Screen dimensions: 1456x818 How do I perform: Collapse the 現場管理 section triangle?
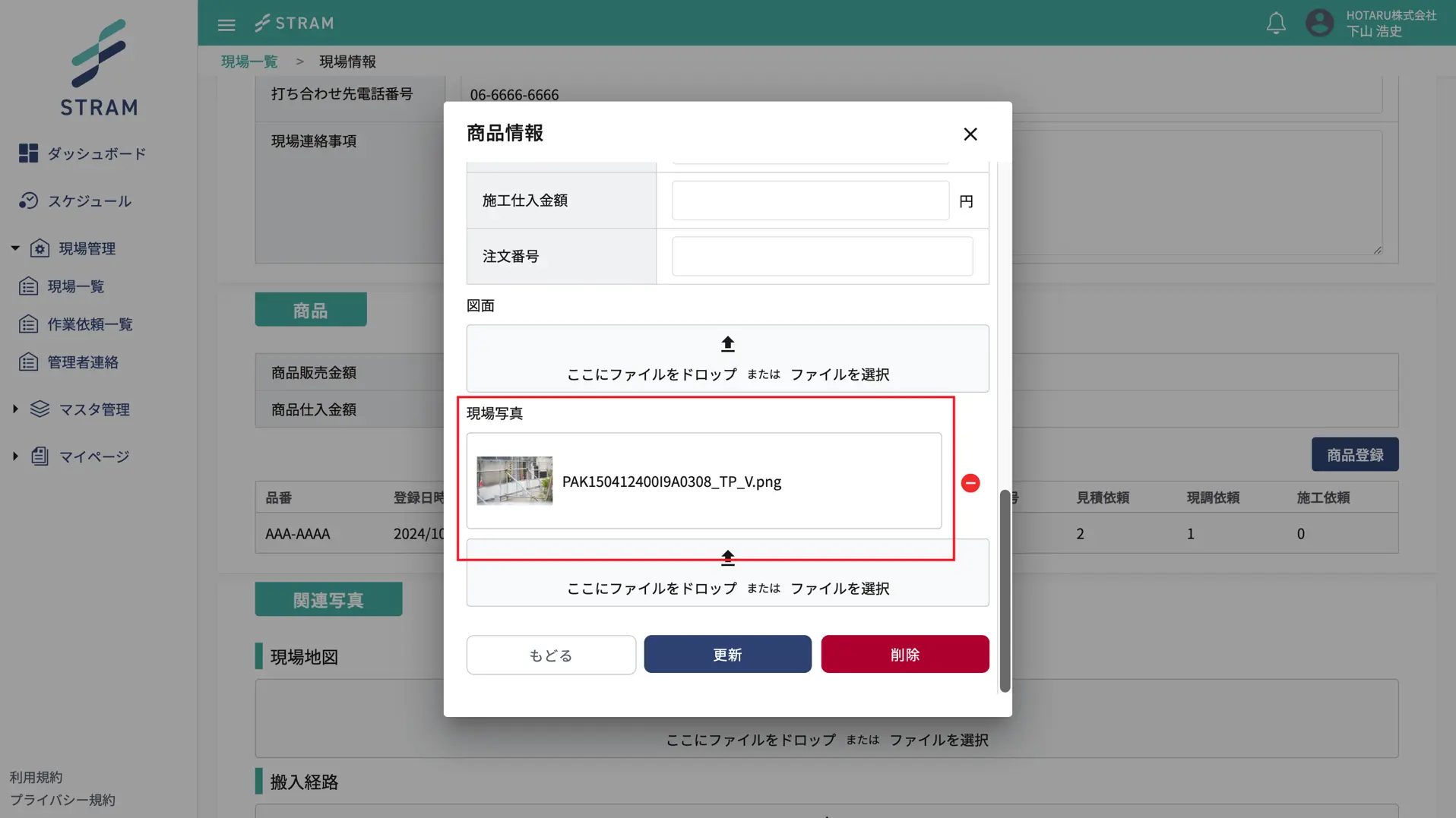point(13,248)
